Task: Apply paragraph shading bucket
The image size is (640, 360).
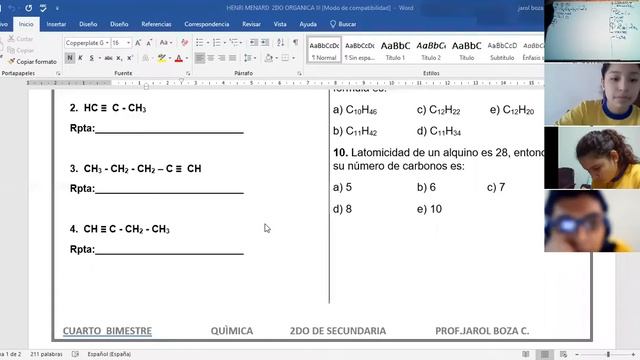Action: tap(269, 58)
